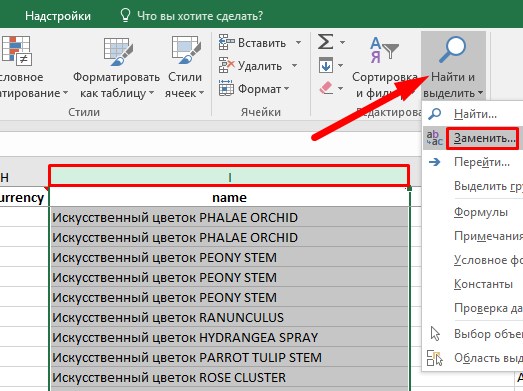Click the blue arrow Go To icon

pyautogui.click(x=434, y=162)
